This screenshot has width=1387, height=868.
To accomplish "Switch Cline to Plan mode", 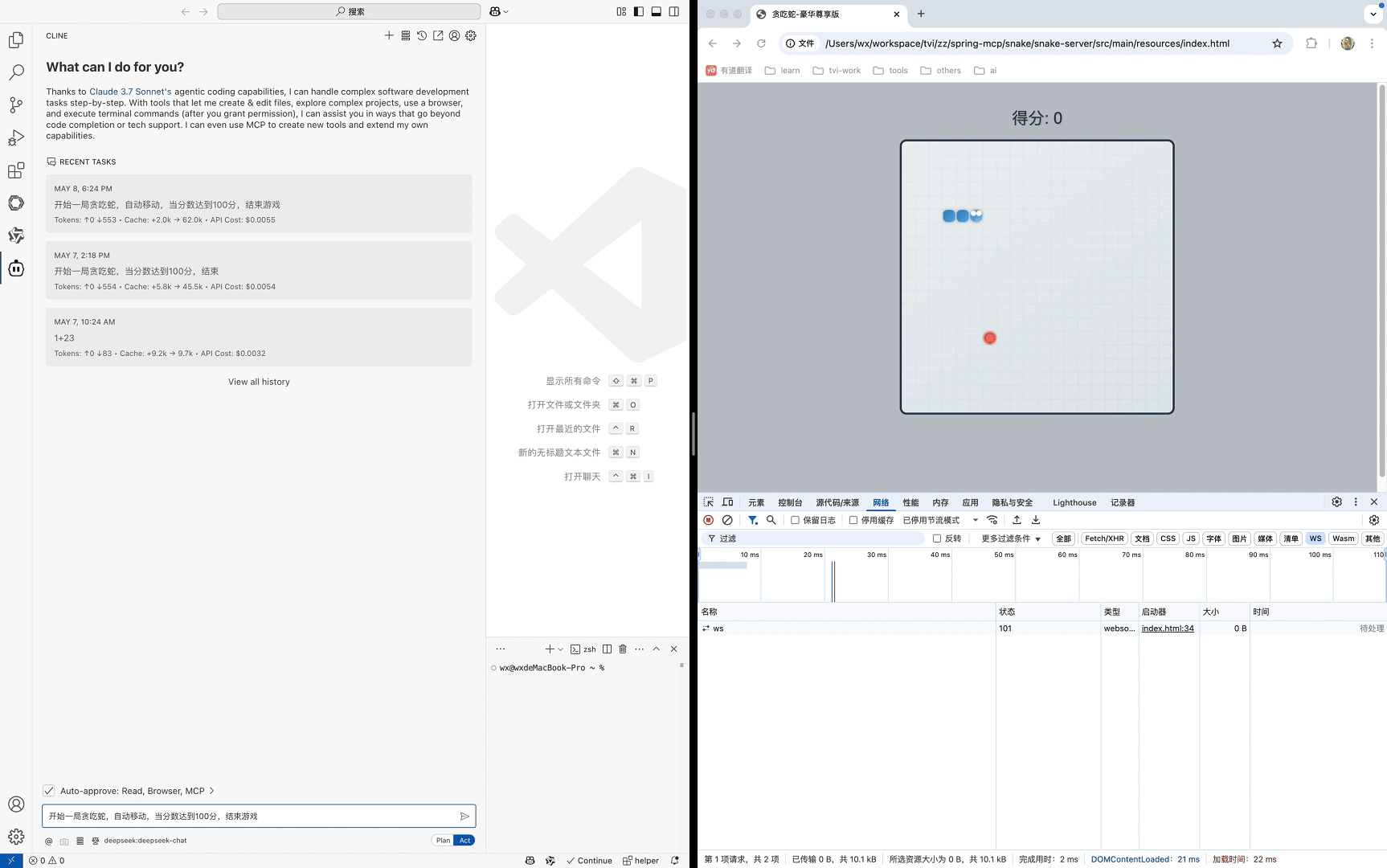I will point(443,840).
